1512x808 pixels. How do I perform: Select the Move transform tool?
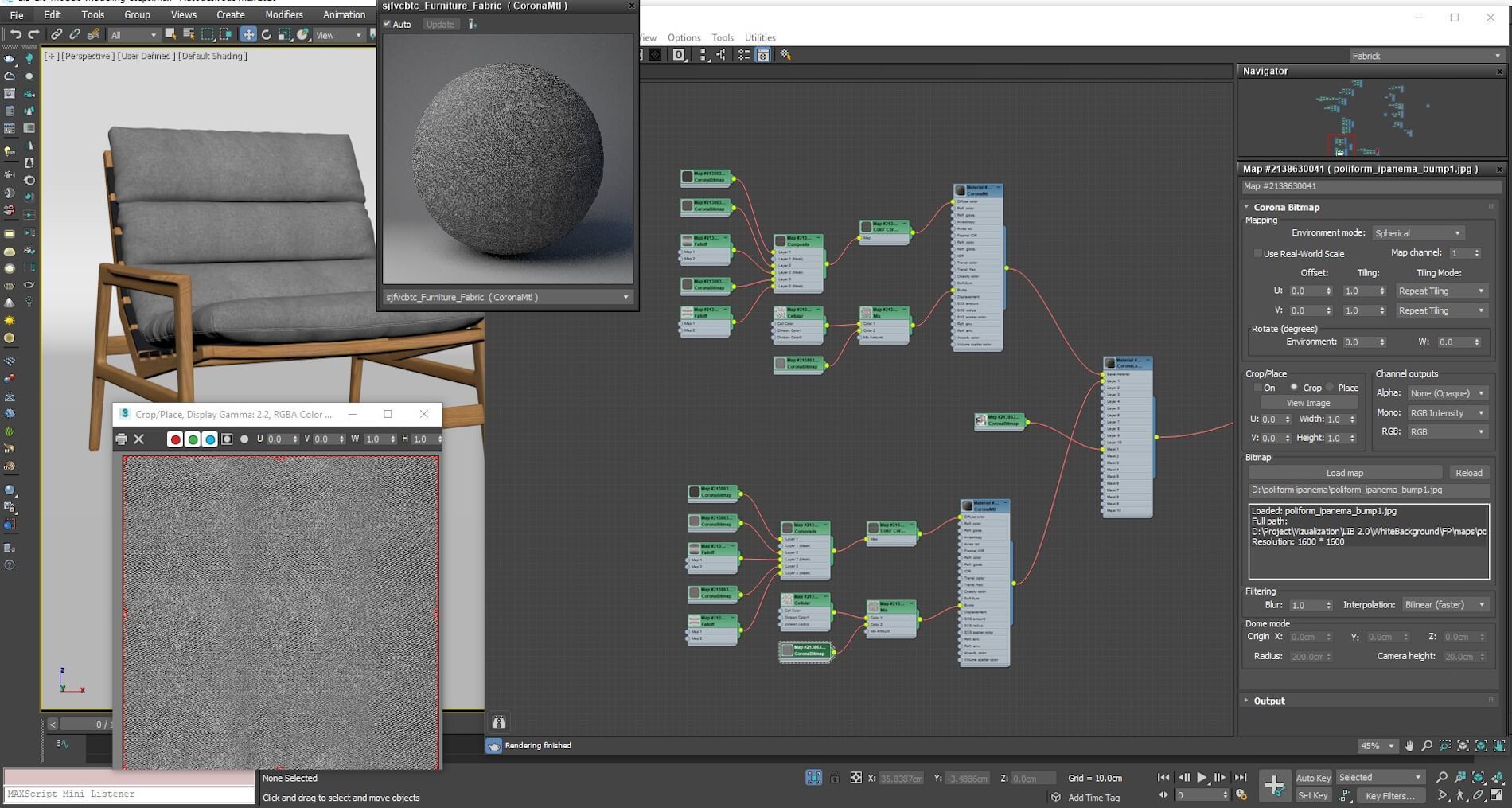248,34
